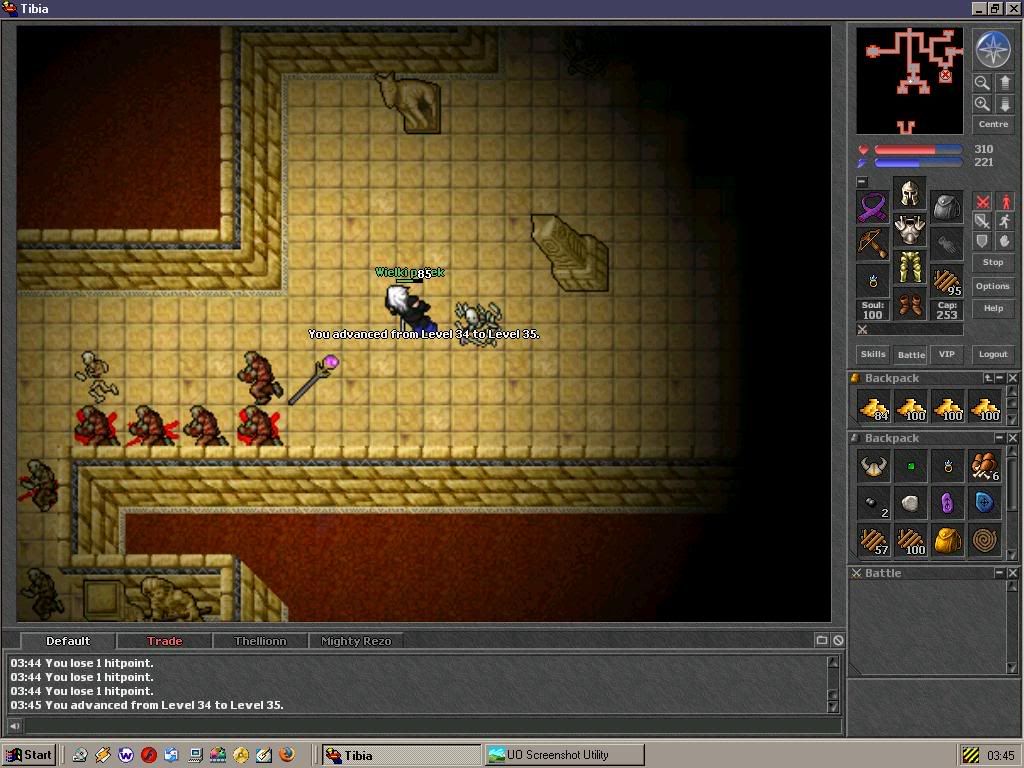Select the purple scarf amulet slot

click(x=872, y=208)
